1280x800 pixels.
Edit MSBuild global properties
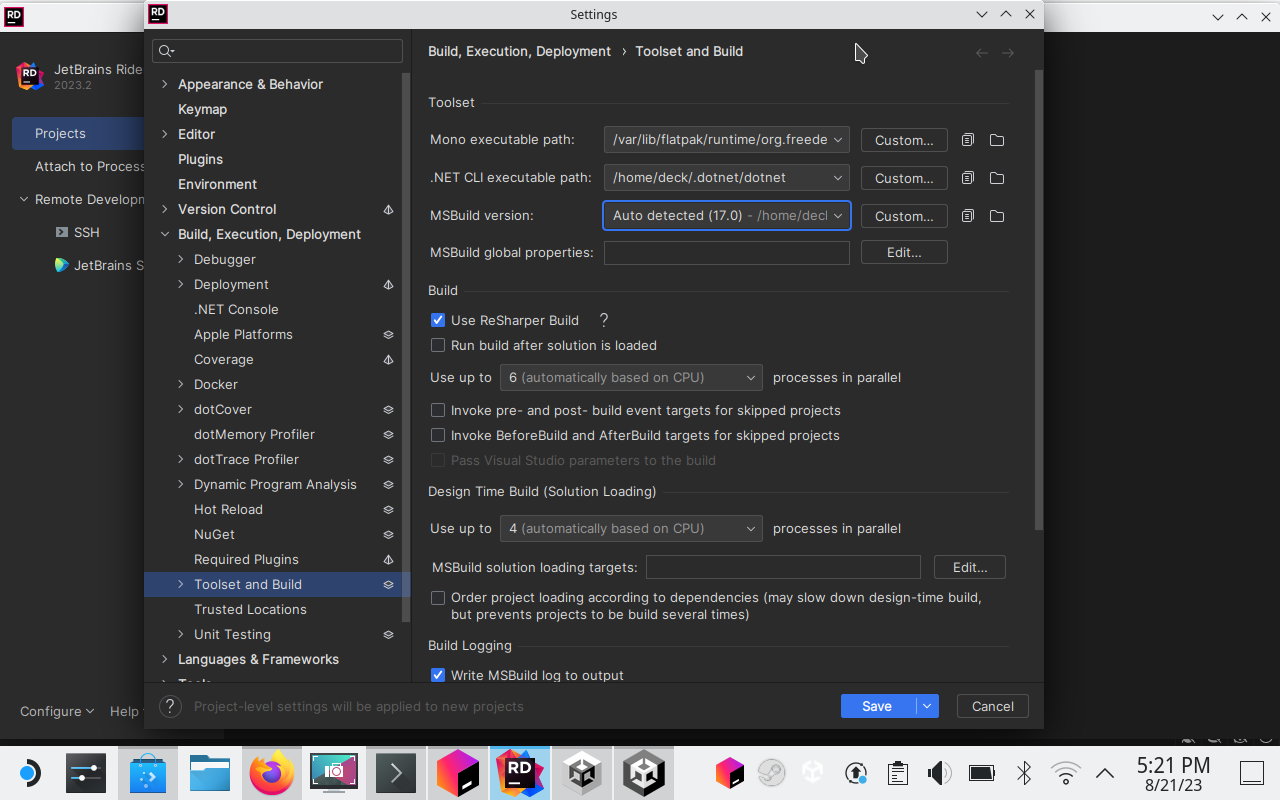coord(904,253)
